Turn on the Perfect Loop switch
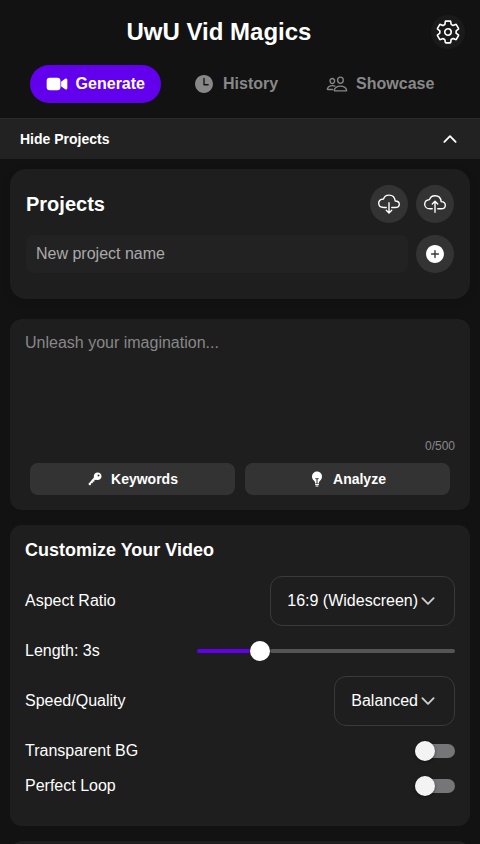Screen dimensions: 480x844 (x=435, y=786)
